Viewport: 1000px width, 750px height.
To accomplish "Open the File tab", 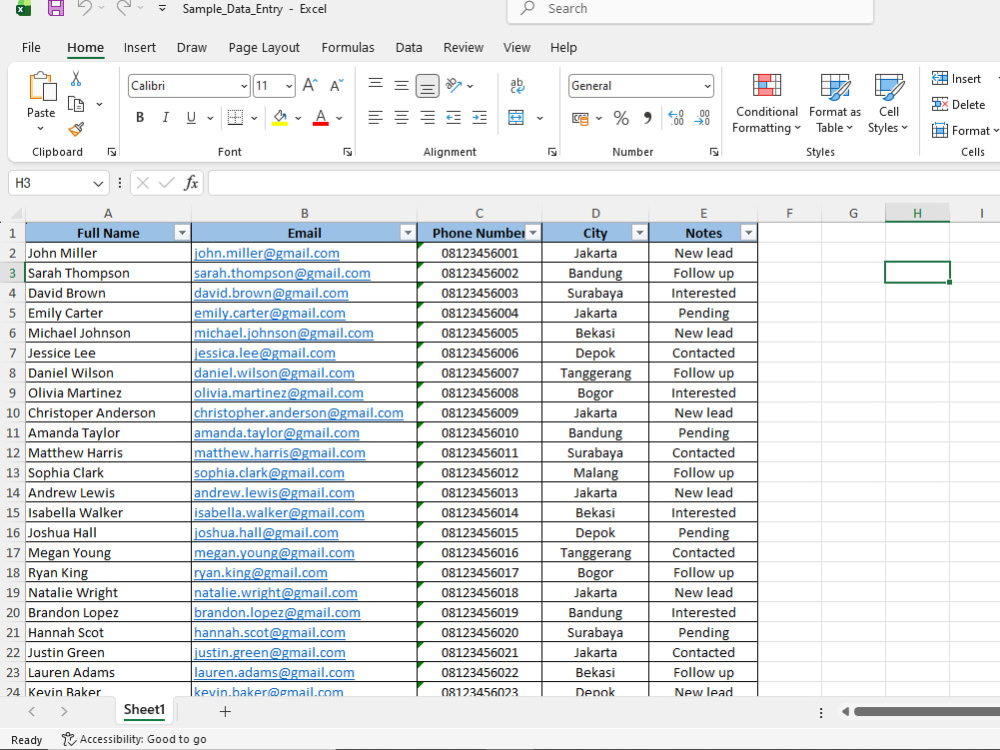I will [x=31, y=47].
